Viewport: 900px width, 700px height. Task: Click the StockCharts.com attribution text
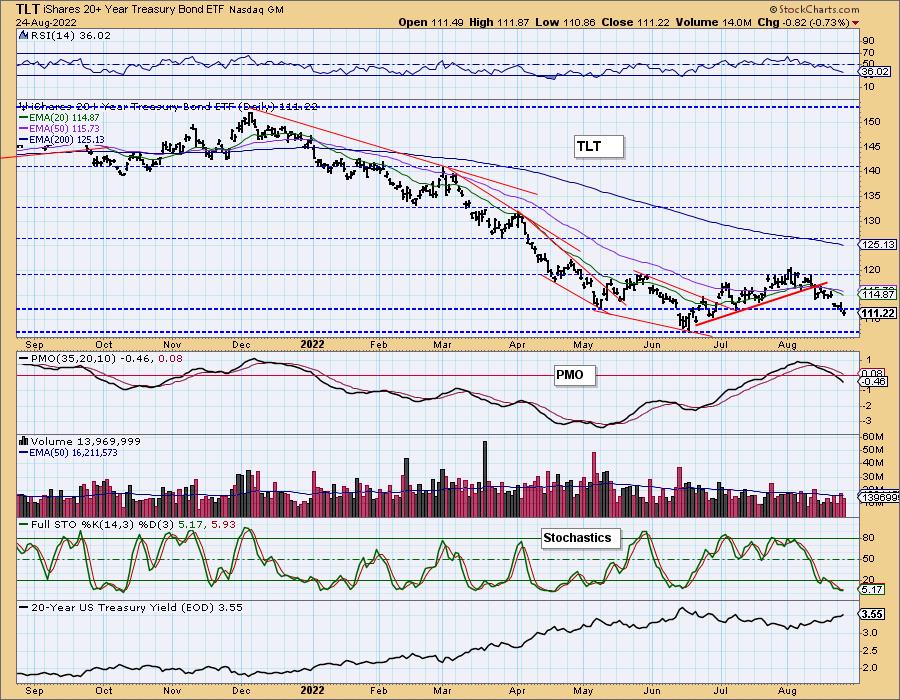[818, 9]
